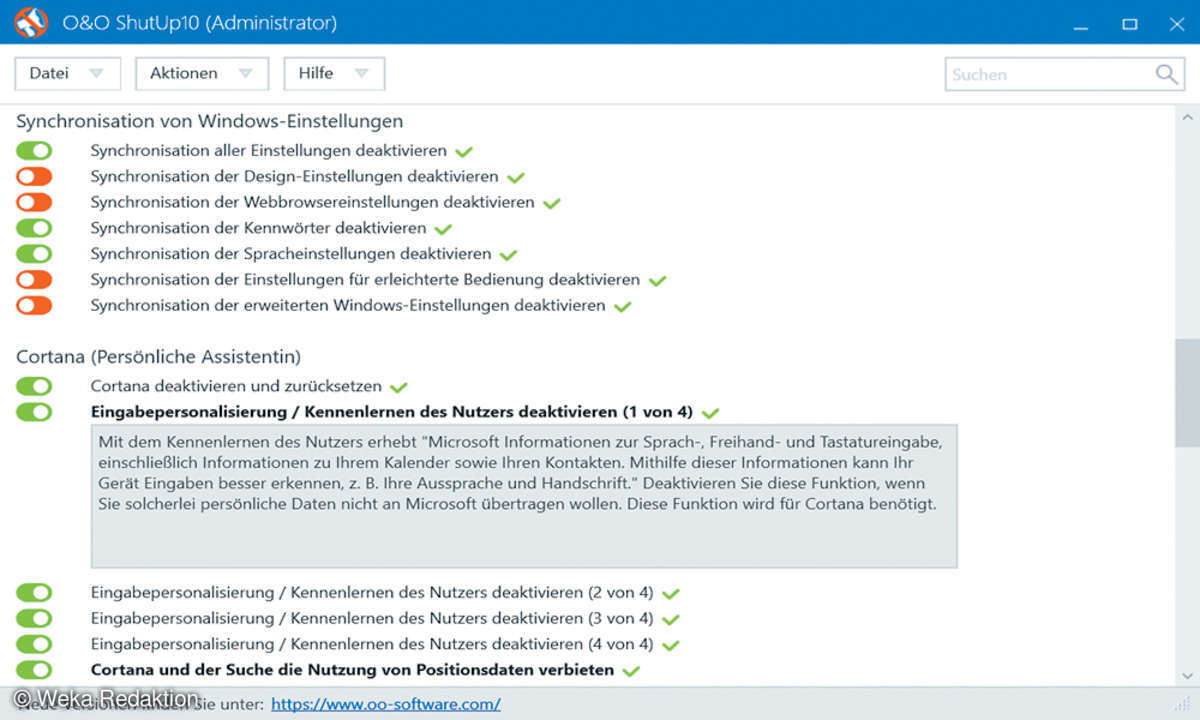Click the scrollbar down arrow
This screenshot has height=720, width=1200.
tap(1187, 675)
